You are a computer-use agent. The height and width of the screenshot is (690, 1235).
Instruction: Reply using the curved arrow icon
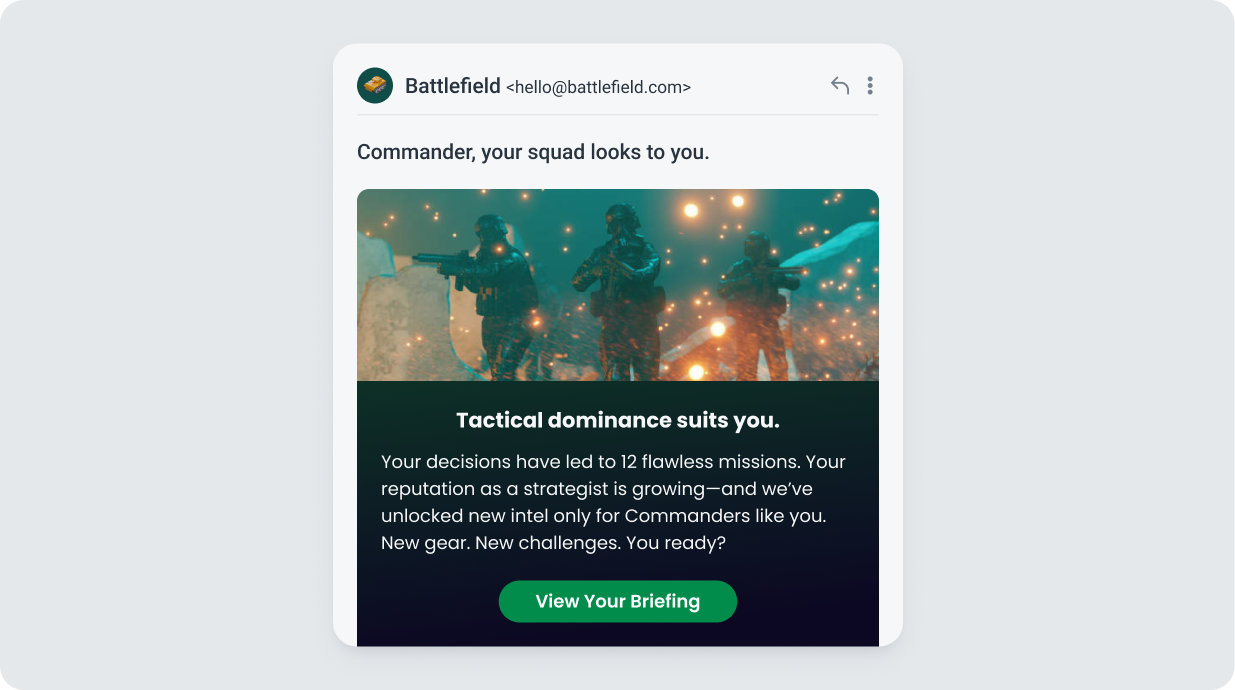tap(840, 86)
